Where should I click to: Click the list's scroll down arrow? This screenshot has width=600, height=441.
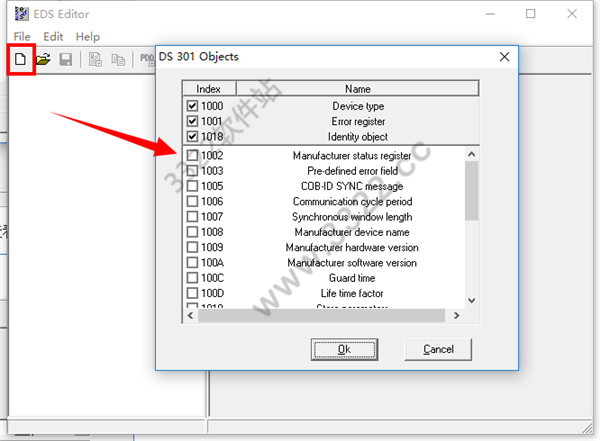pos(472,301)
